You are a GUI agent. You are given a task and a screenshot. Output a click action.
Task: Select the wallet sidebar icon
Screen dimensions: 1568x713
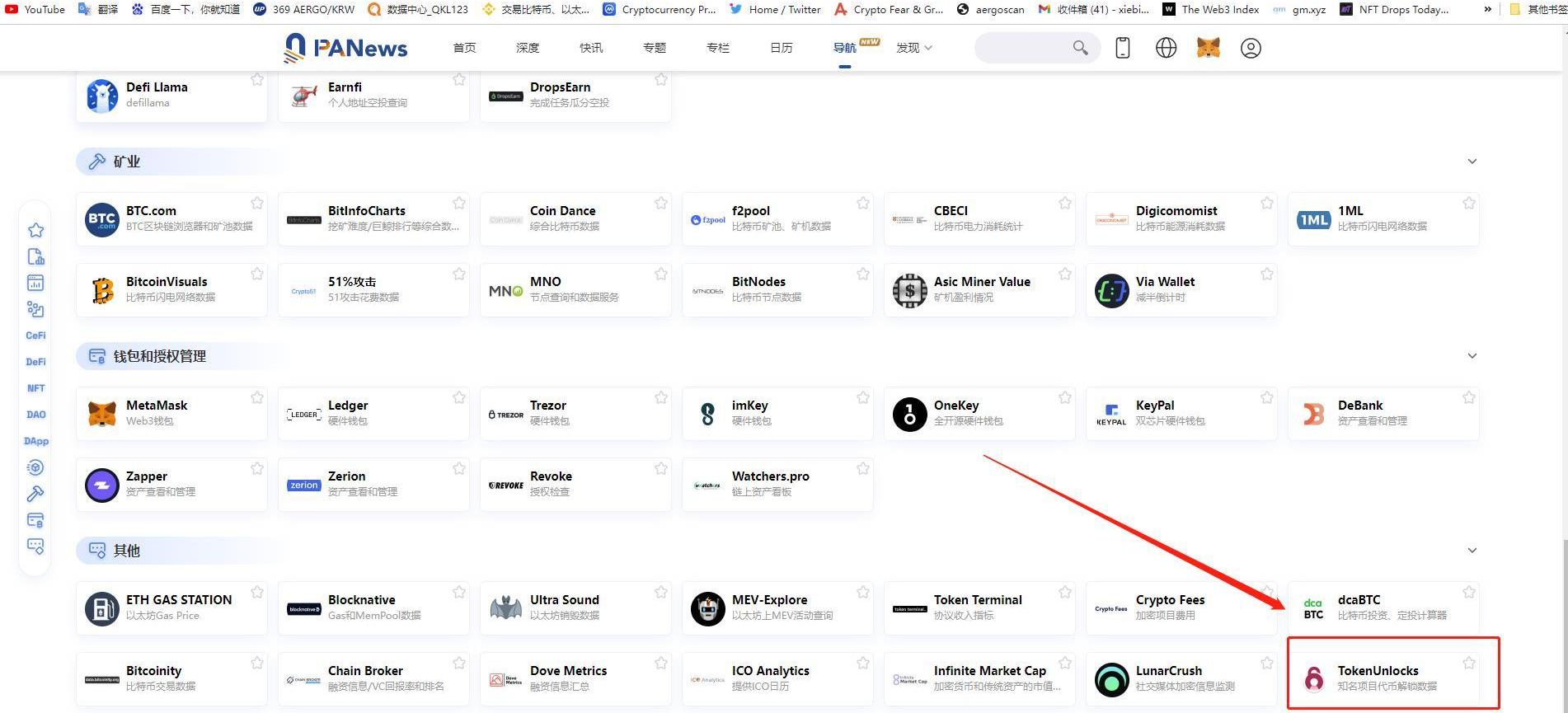(35, 520)
